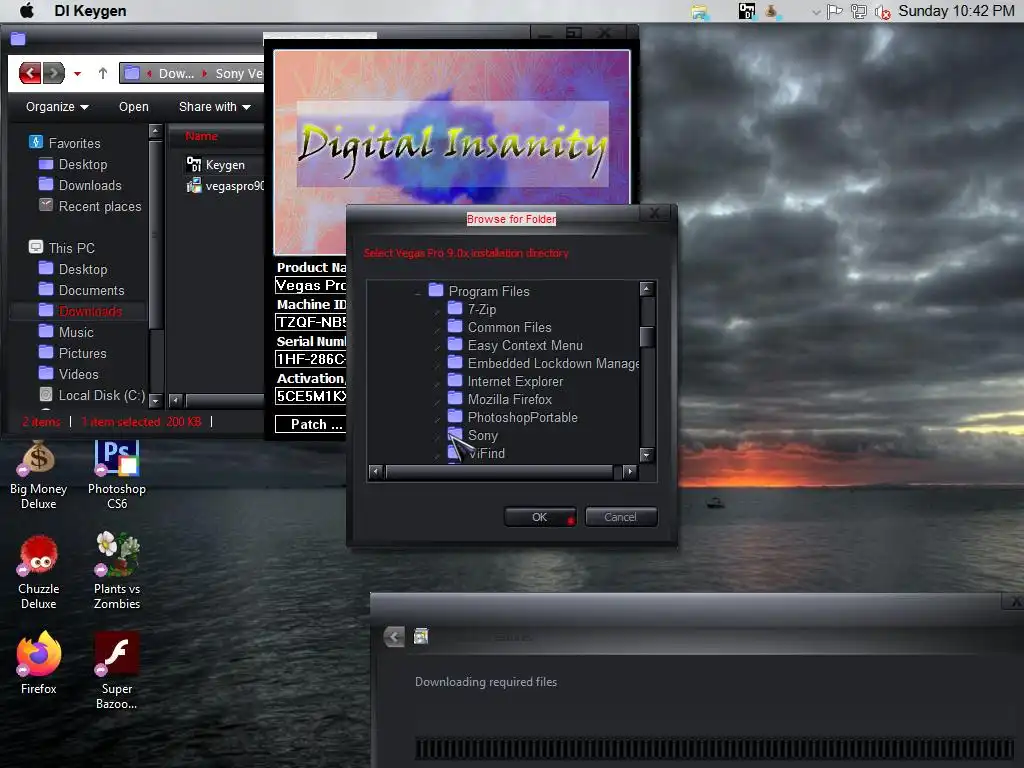Click the flag notification tray icon
Screen dimensions: 1024x768
click(x=834, y=12)
